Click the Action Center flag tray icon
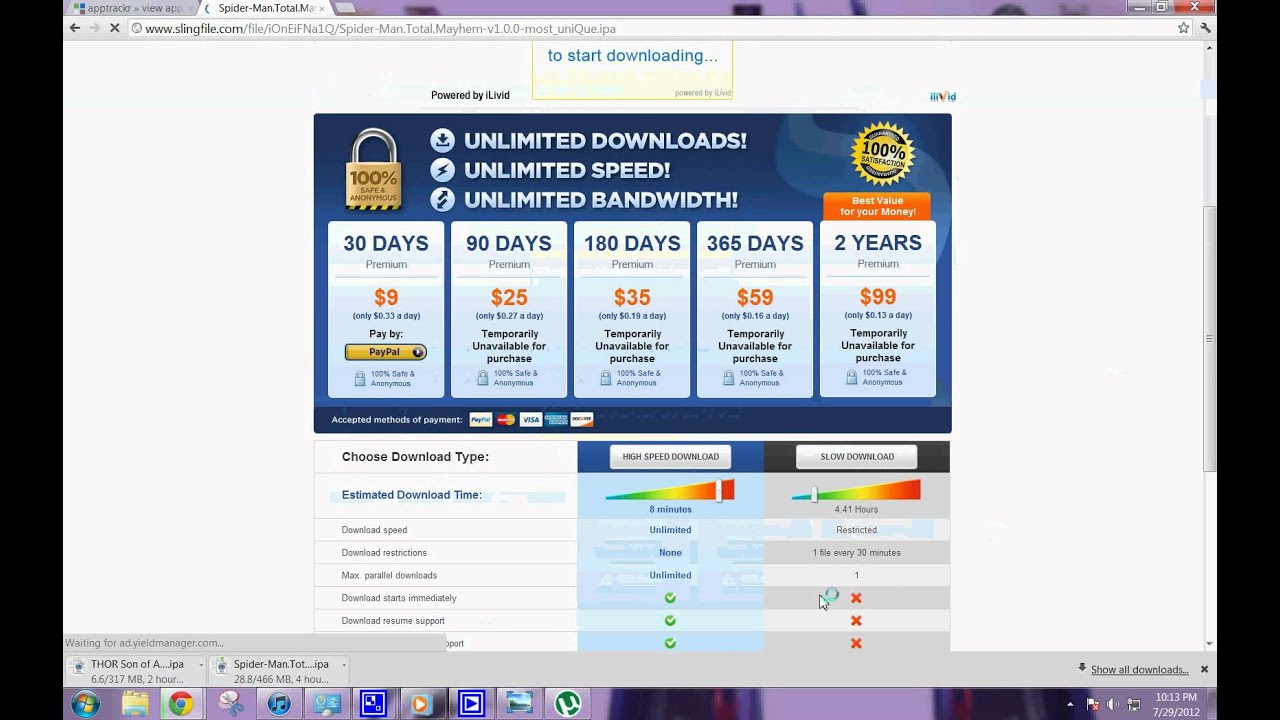1280x720 pixels. click(x=1092, y=704)
